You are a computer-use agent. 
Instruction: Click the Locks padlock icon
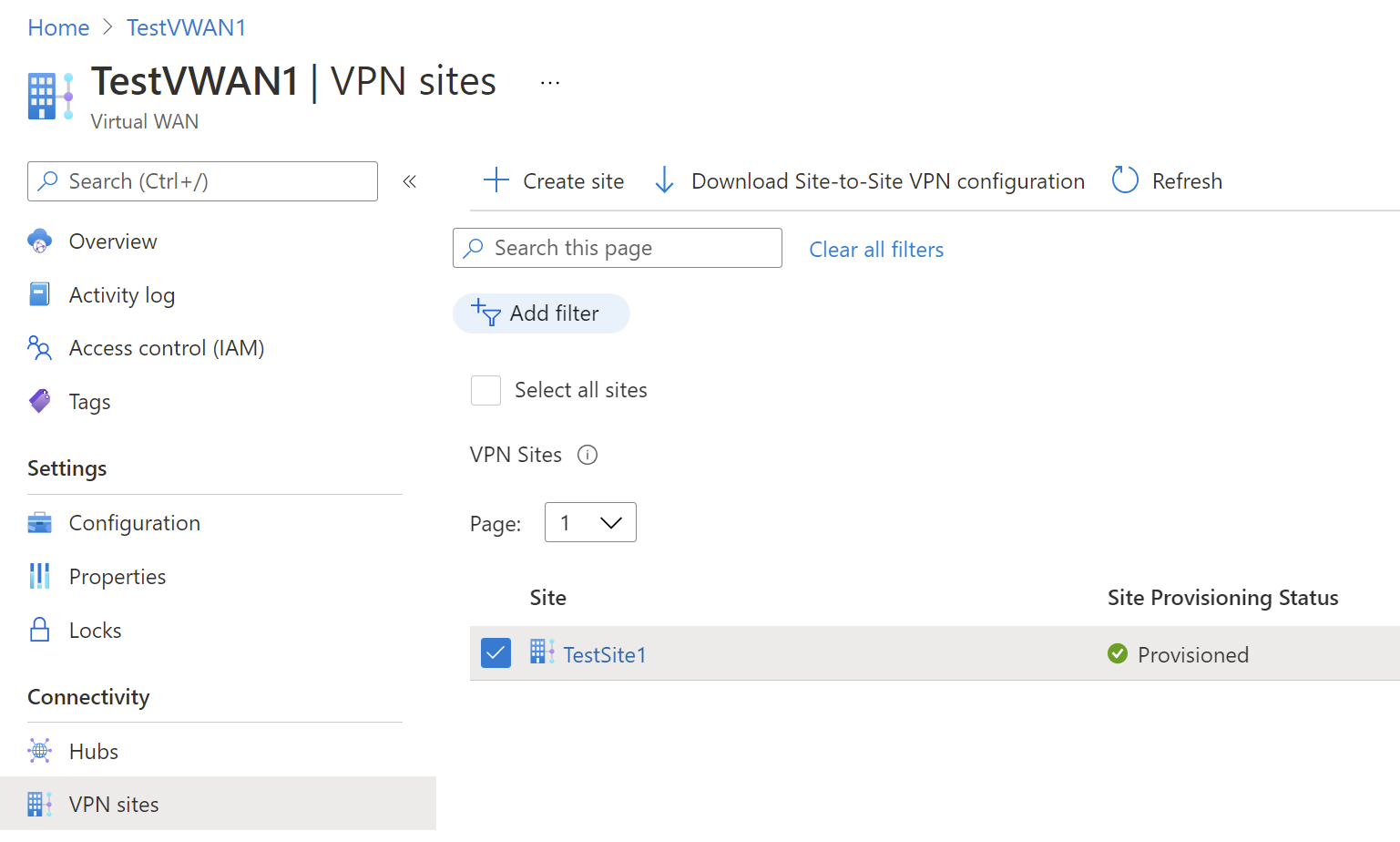[40, 630]
